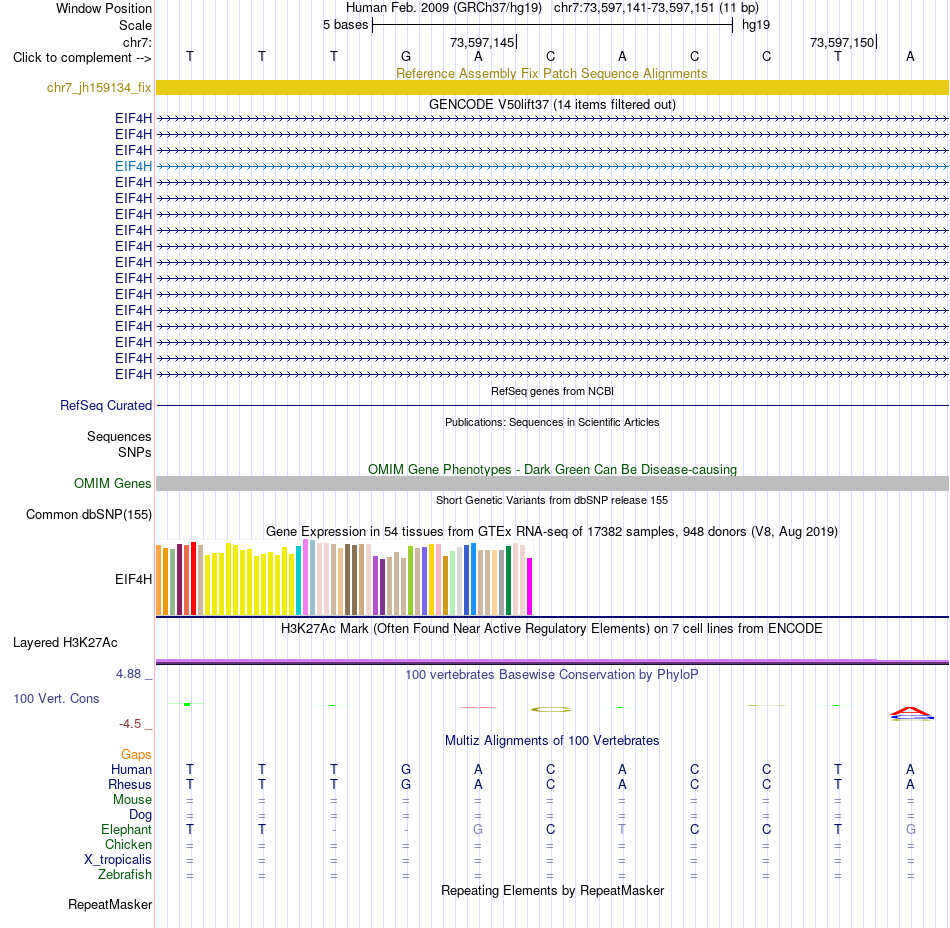Open the OMIM Gene Phenotypes track title
Screen dimensions: 950x928
(552, 469)
